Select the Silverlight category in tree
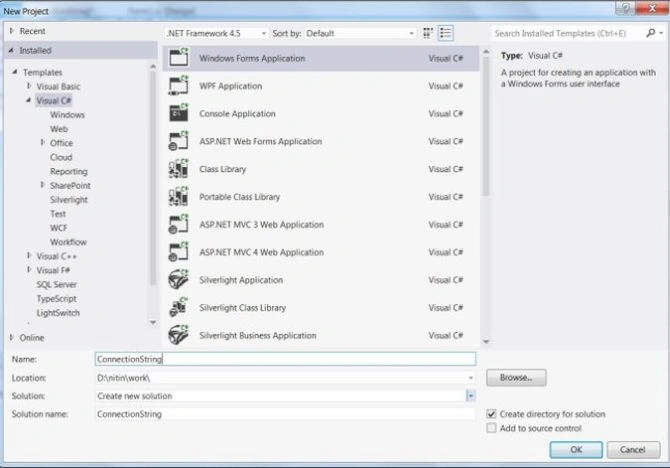 [69, 199]
